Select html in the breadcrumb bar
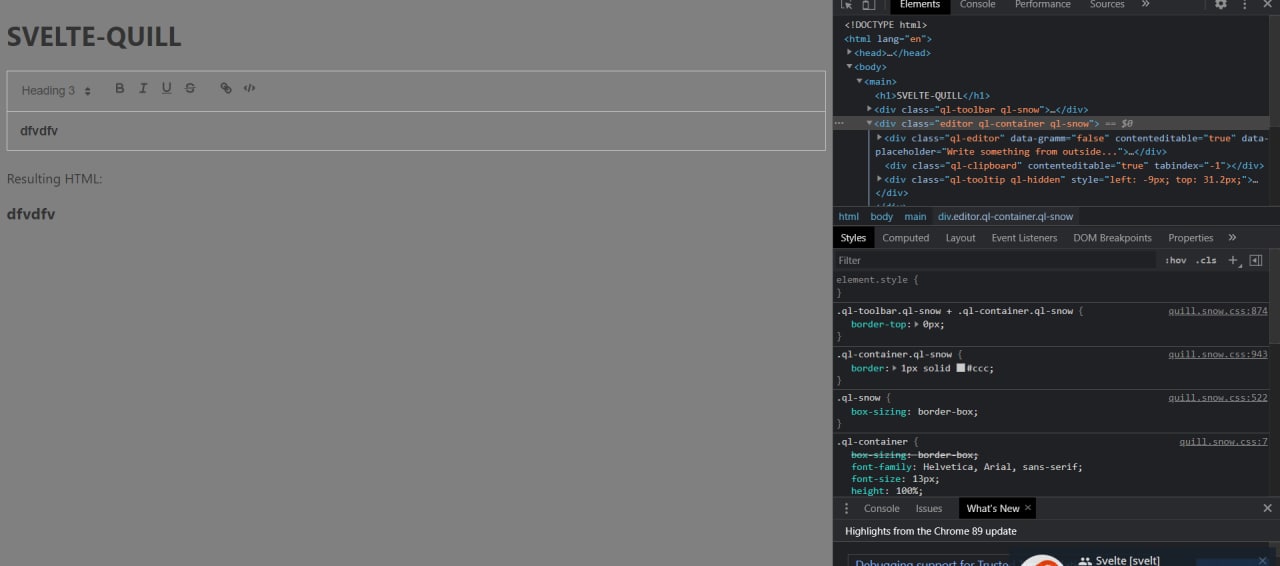1280x566 pixels. [x=848, y=216]
